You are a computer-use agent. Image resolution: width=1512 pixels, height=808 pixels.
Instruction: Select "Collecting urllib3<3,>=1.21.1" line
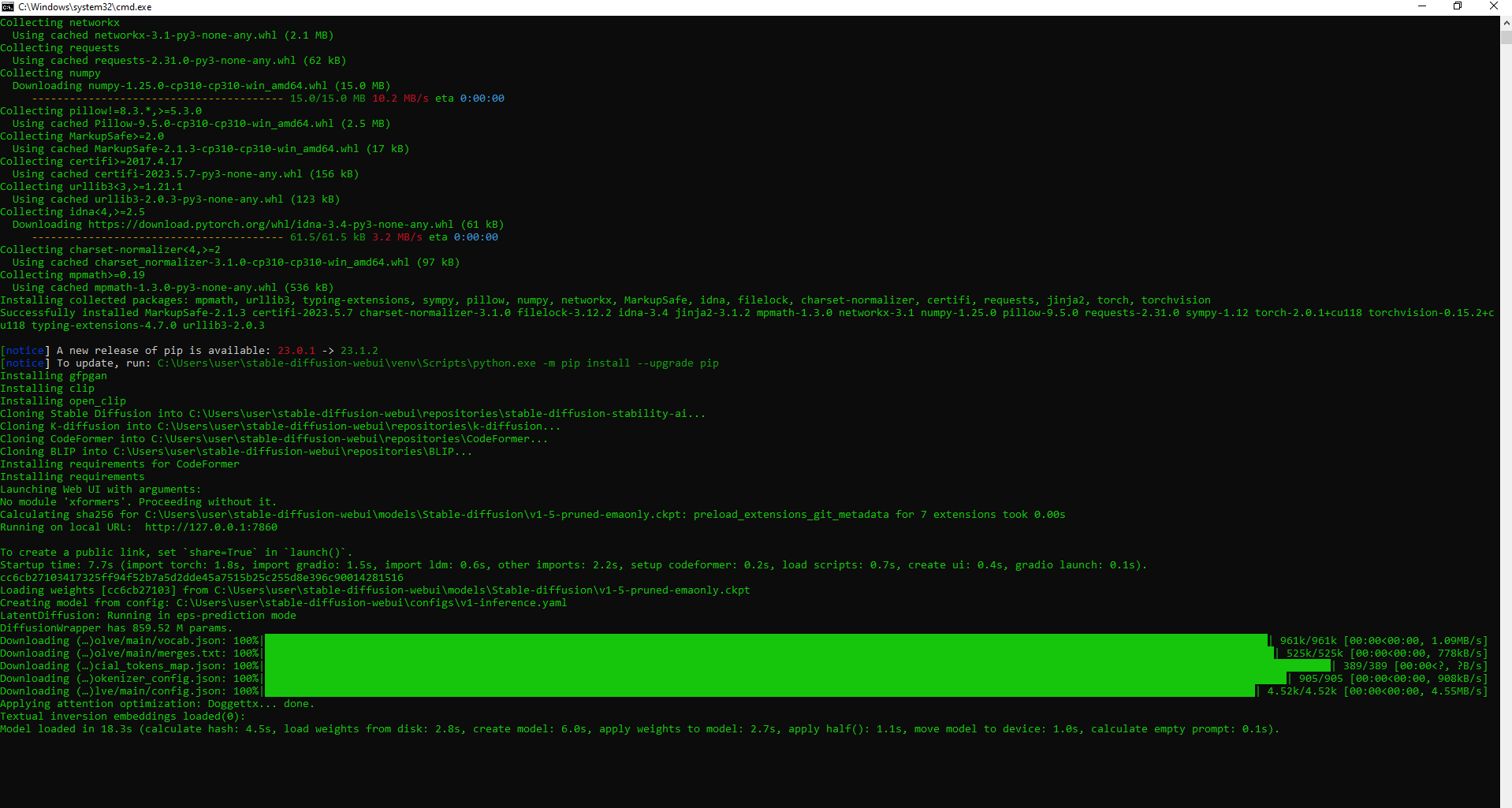pyautogui.click(x=91, y=187)
